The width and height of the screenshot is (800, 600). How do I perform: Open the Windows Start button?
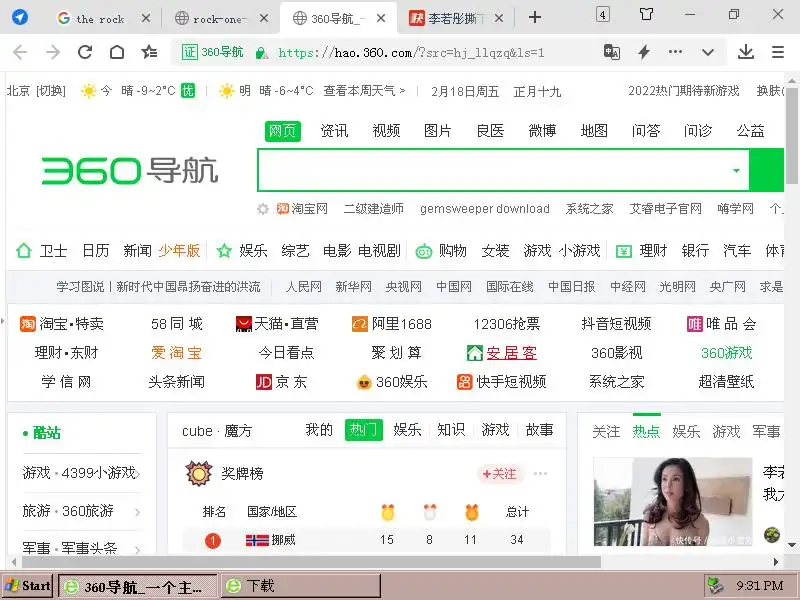click(29, 586)
